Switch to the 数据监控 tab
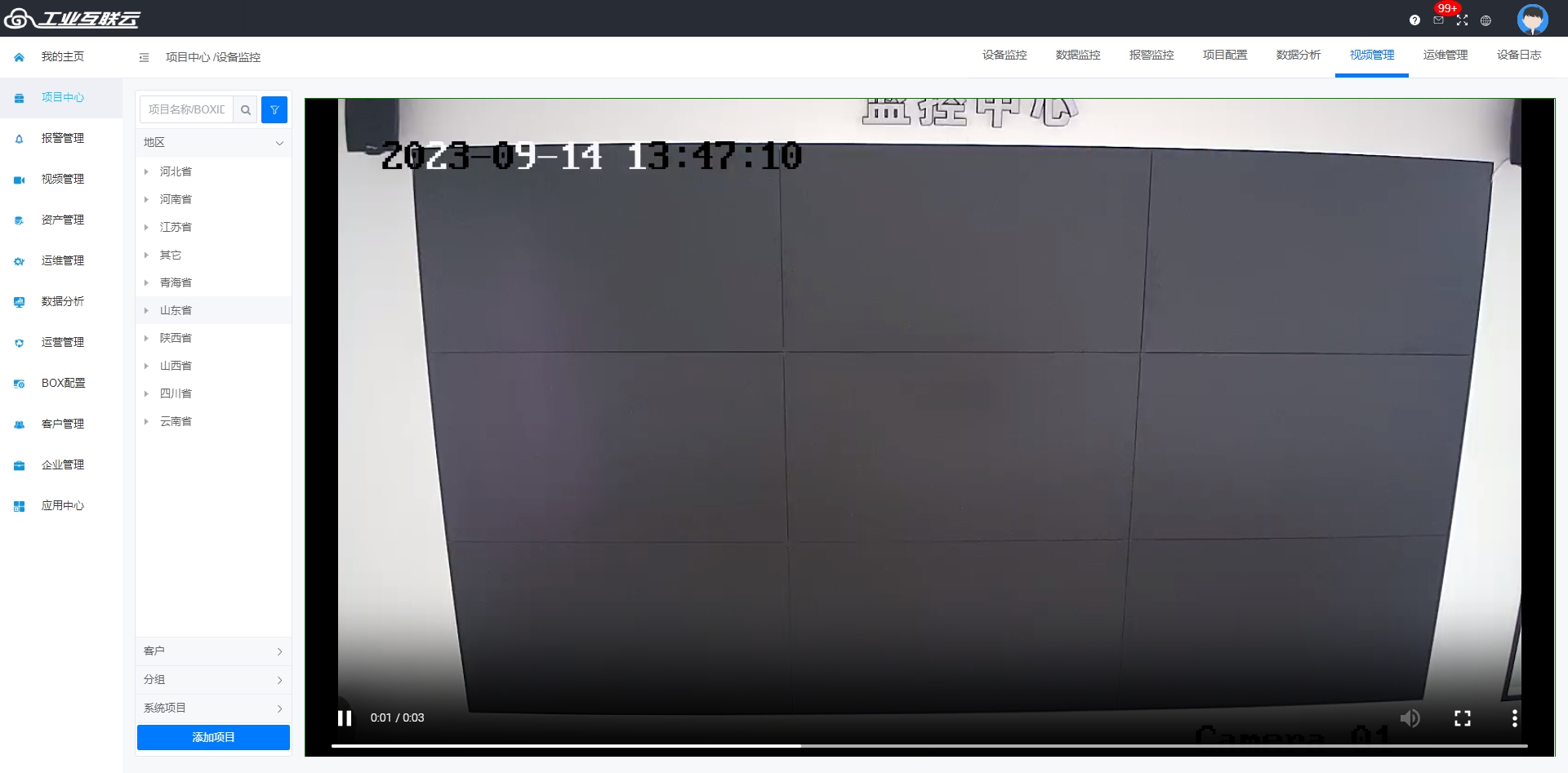The height and width of the screenshot is (773, 1568). pyautogui.click(x=1078, y=56)
